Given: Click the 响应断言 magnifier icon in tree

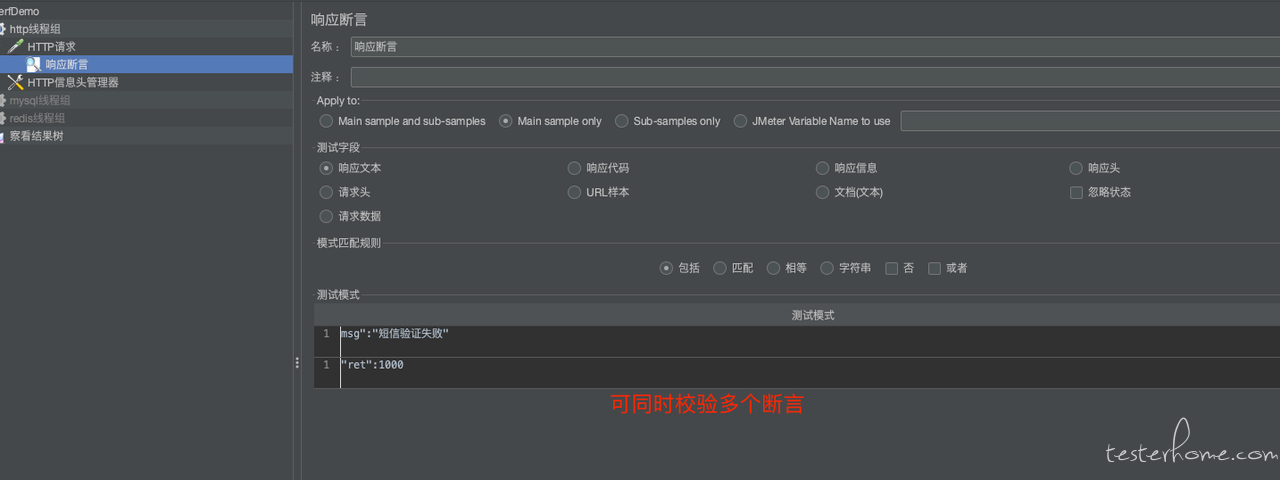Looking at the screenshot, I should click(x=33, y=64).
